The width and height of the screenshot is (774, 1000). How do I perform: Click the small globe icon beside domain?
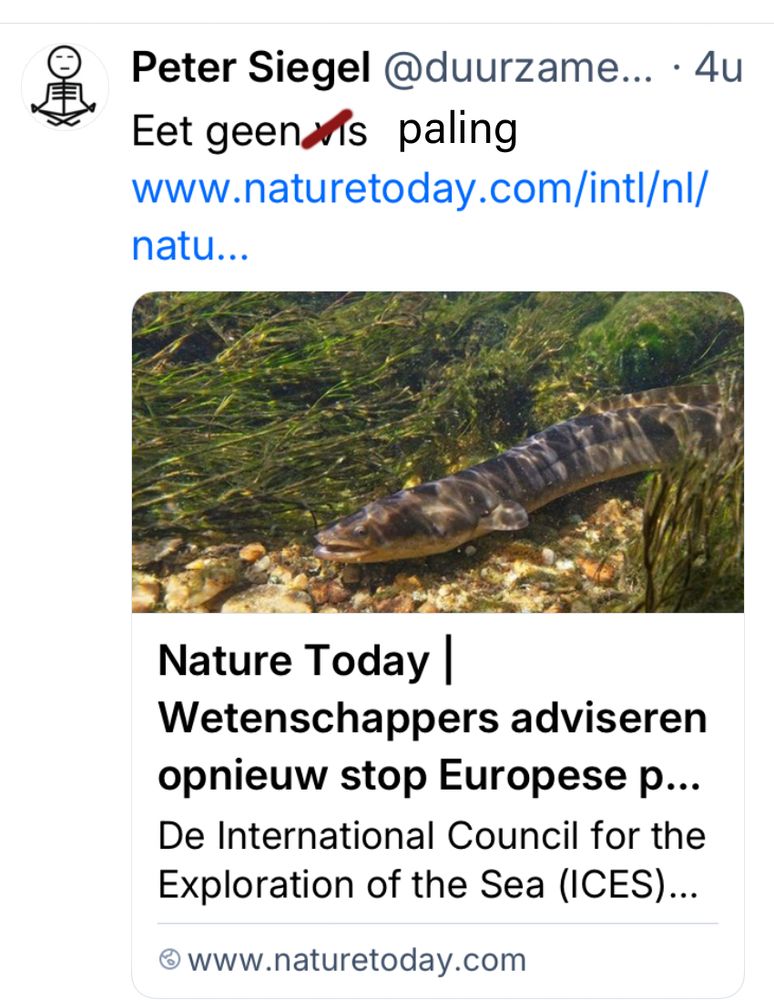point(170,960)
